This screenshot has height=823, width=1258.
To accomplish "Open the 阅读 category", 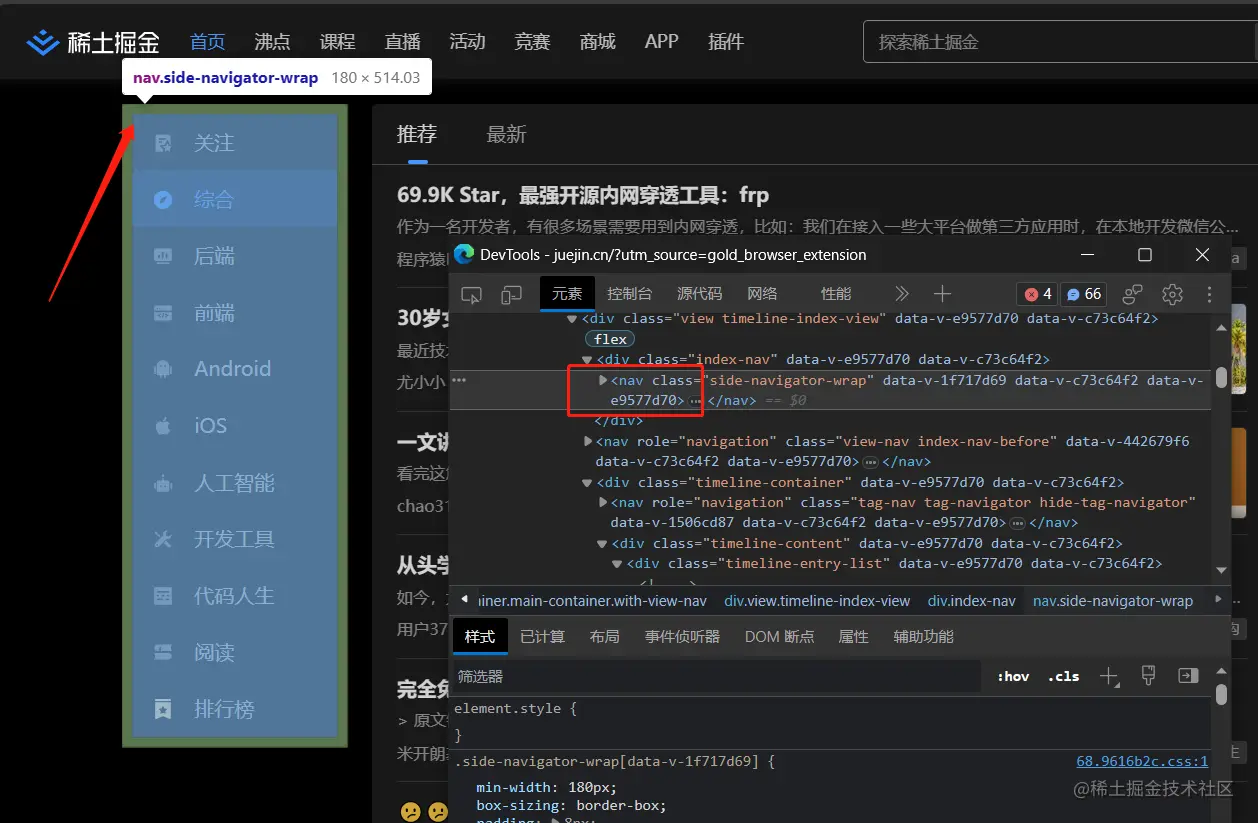I will point(235,653).
